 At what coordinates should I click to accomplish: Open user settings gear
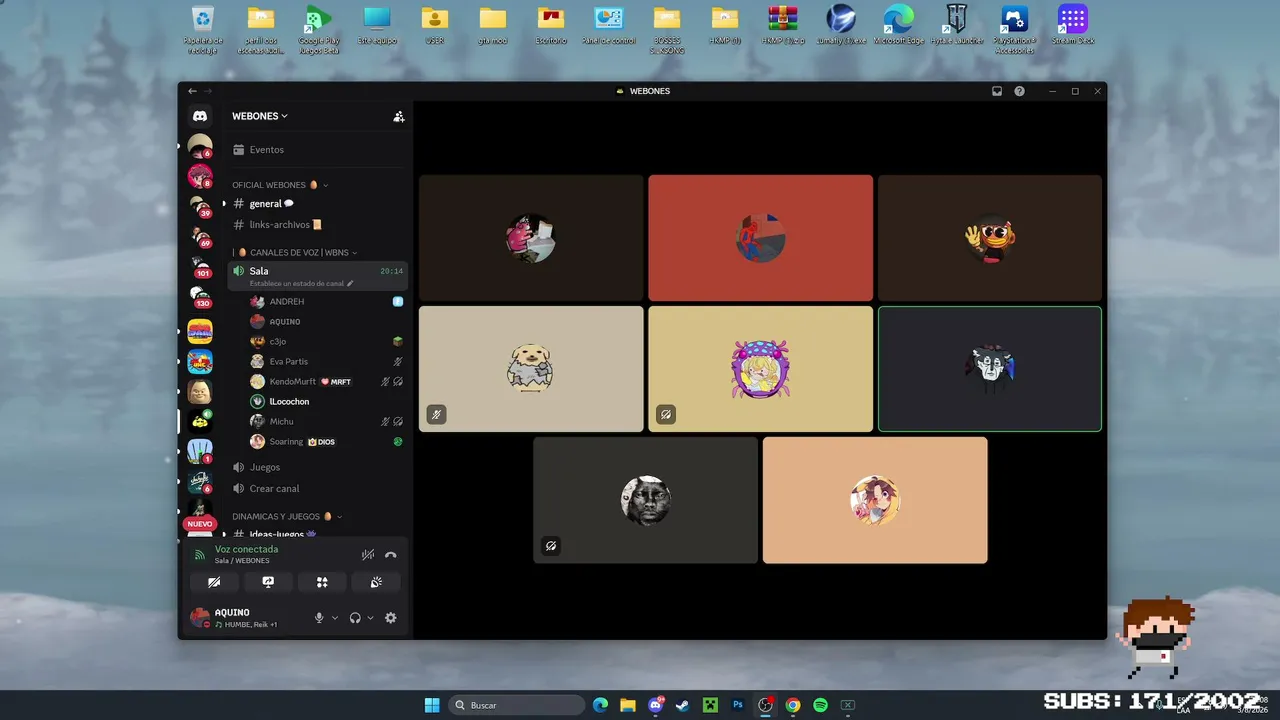click(x=391, y=618)
